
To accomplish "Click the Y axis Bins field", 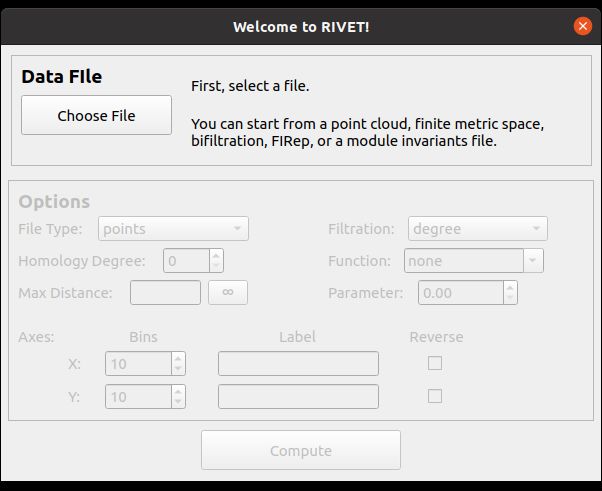I will [x=138, y=397].
